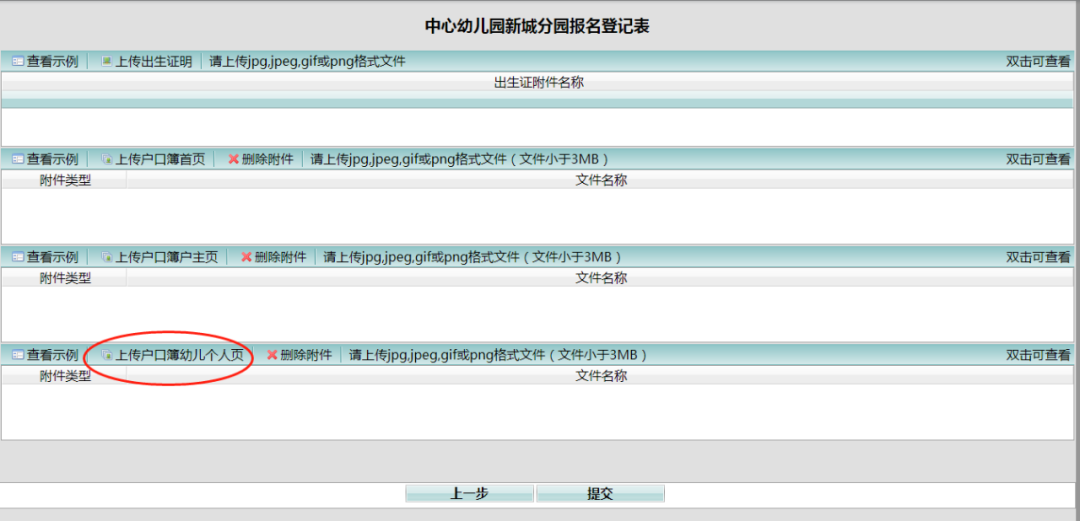Click the 出生证附件名称 column header
This screenshot has height=521, width=1080.
538,82
